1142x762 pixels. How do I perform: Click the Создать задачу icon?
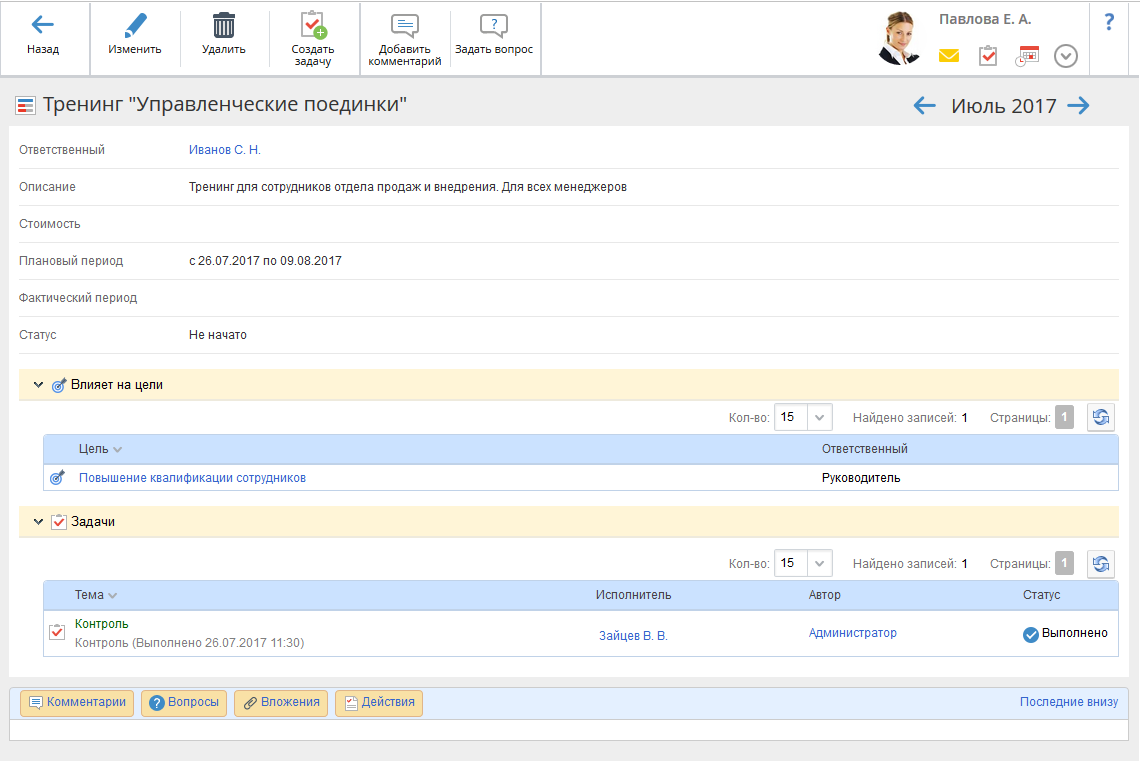click(313, 26)
